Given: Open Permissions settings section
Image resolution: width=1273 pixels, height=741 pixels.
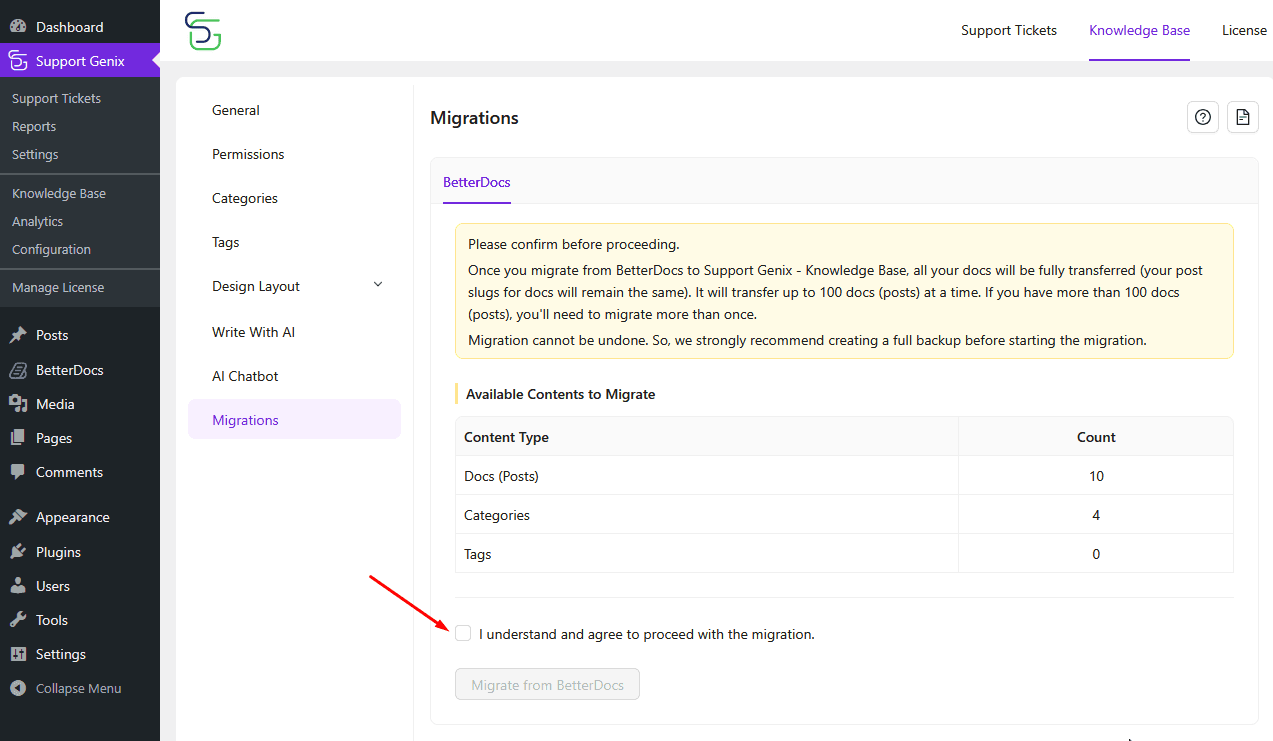Looking at the screenshot, I should click(x=294, y=154).
